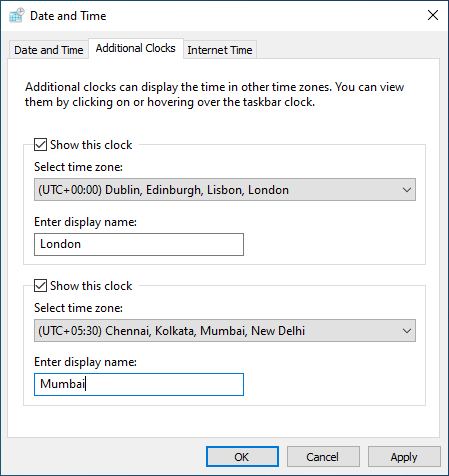Click the second 'Enter display name:' label
Screen dimensions: 449x476
[85, 362]
